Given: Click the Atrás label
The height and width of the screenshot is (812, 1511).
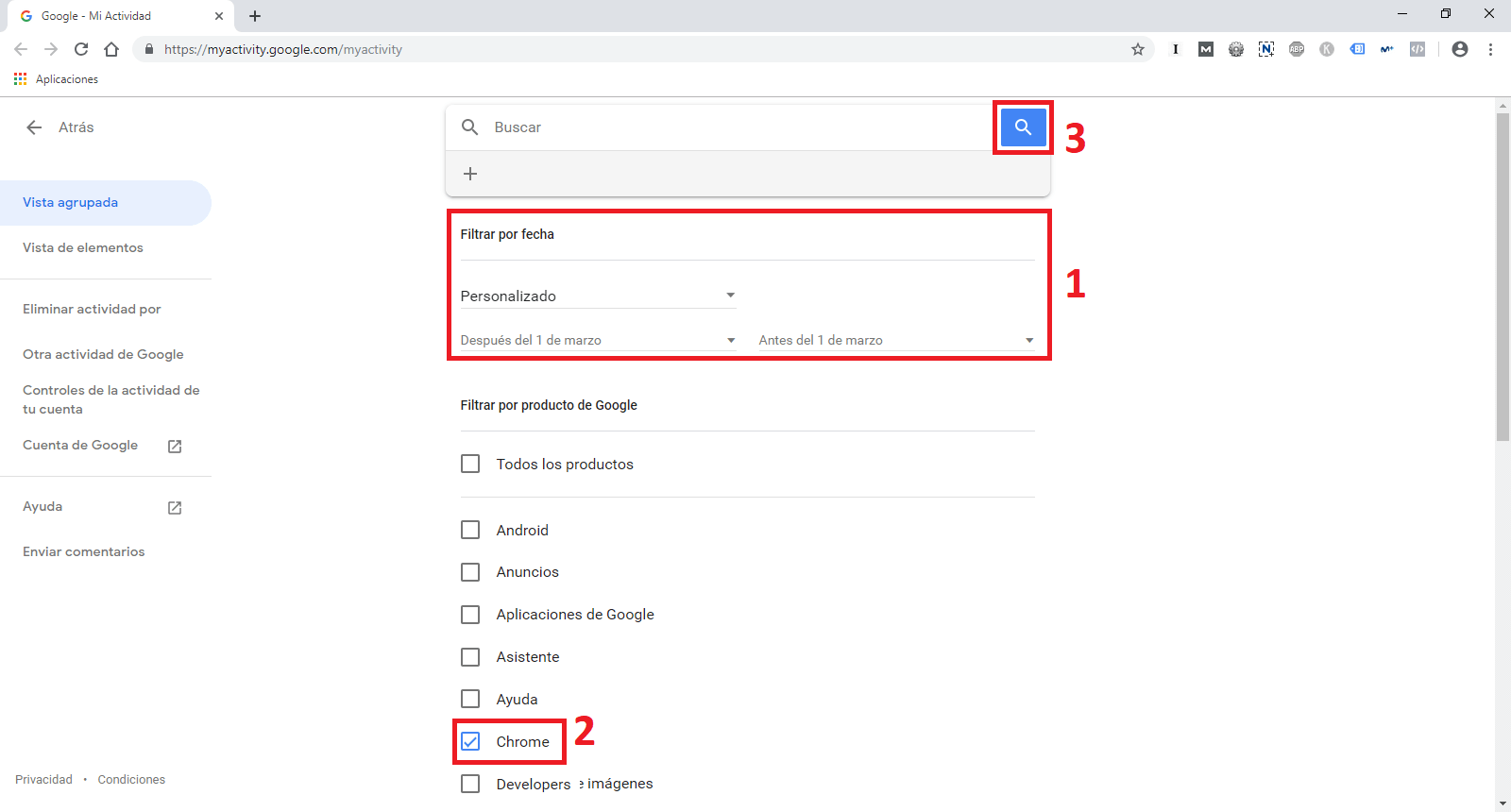Looking at the screenshot, I should pos(76,127).
